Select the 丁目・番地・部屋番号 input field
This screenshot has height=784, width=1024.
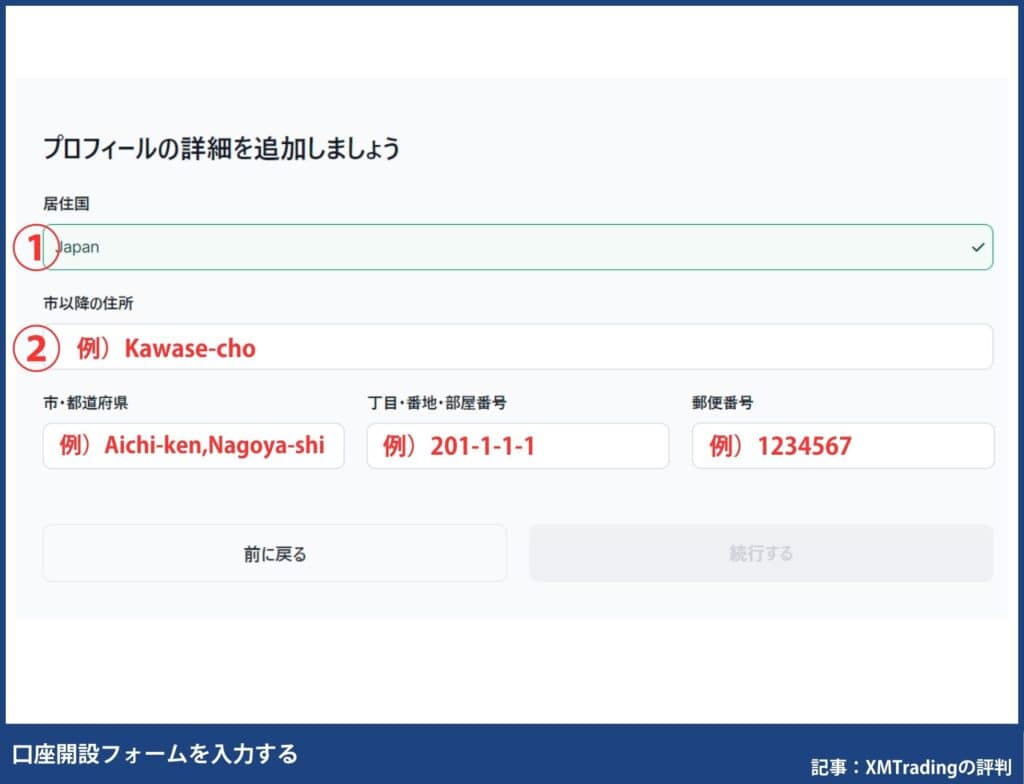coord(518,446)
